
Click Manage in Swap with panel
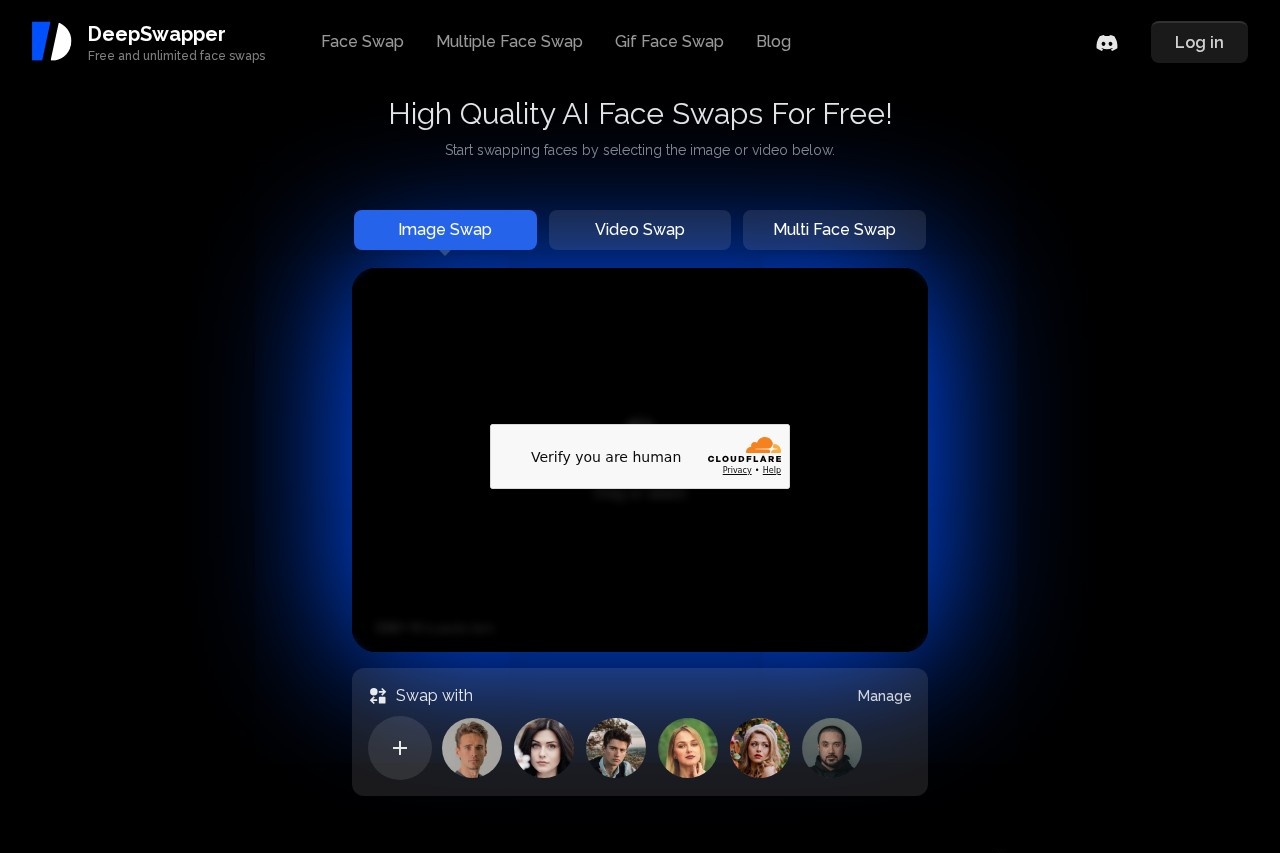[x=884, y=696]
